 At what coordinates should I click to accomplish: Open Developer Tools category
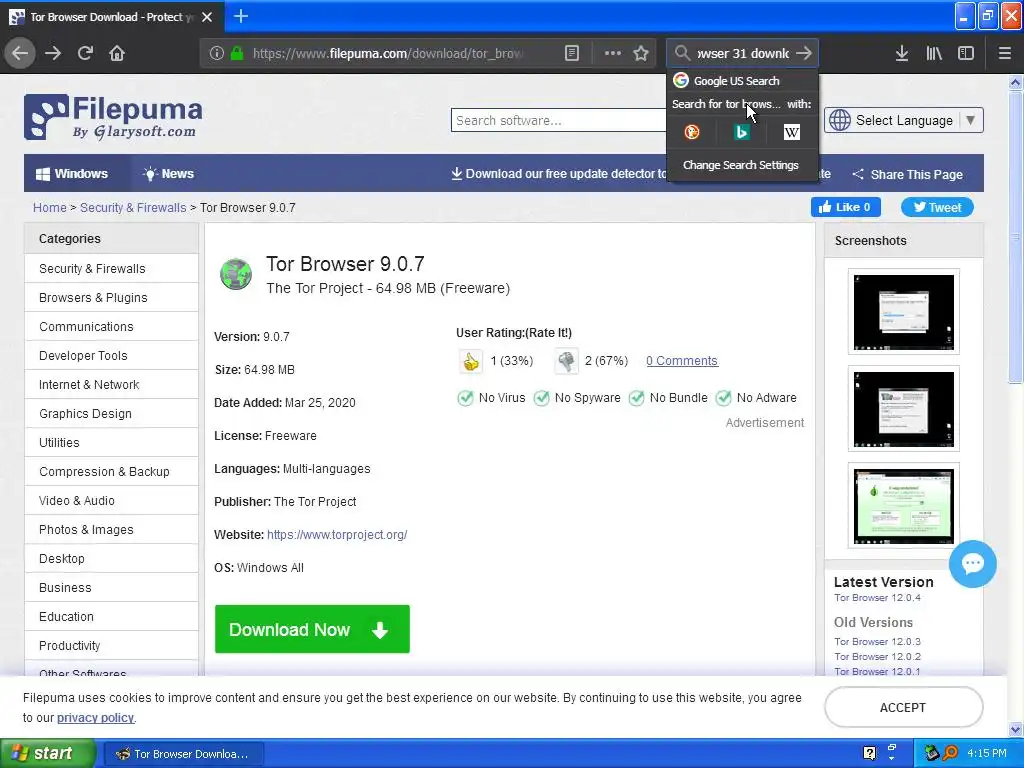(112, 356)
